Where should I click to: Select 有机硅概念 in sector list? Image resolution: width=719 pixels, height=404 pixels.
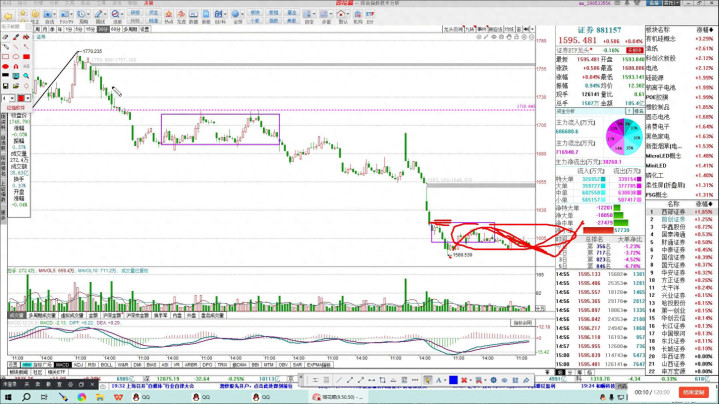coord(660,39)
